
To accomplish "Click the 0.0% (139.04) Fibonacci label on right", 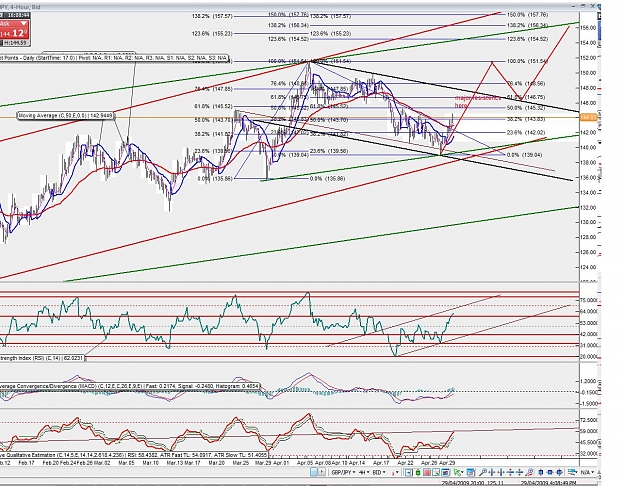I will pyautogui.click(x=524, y=155).
